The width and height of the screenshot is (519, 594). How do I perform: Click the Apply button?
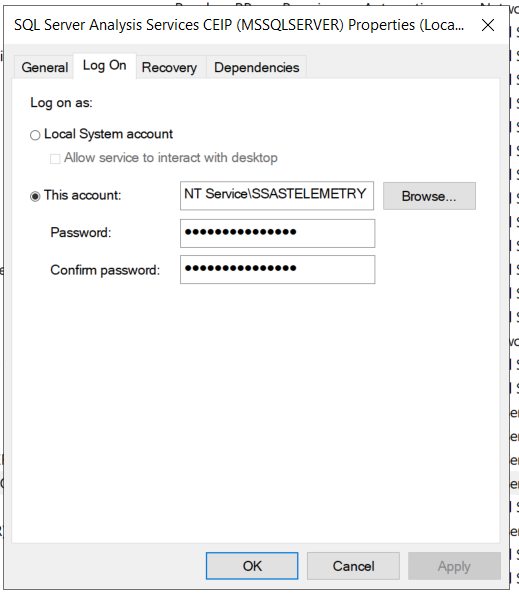tap(454, 566)
